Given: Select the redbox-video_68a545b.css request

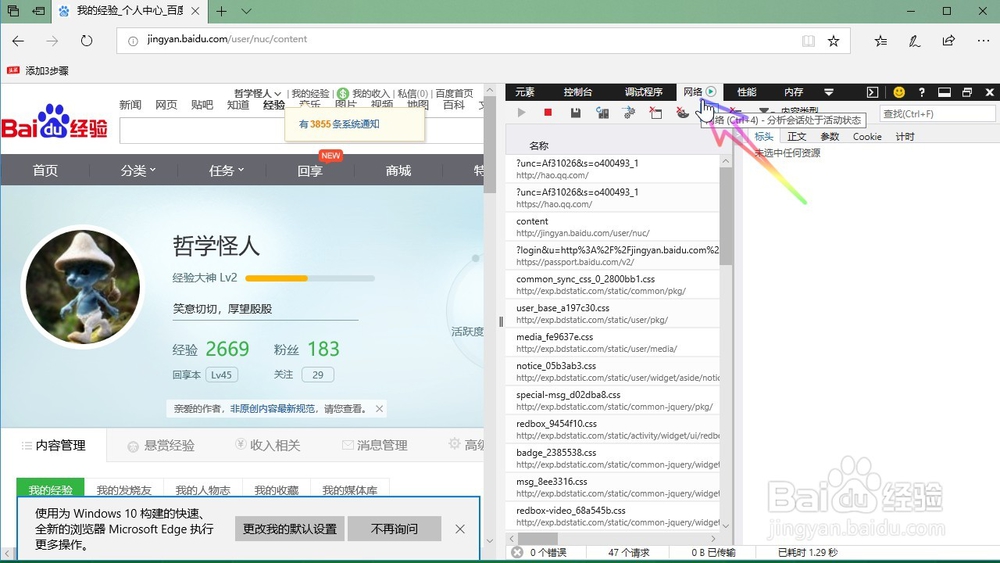Looking at the screenshot, I should tap(613, 516).
